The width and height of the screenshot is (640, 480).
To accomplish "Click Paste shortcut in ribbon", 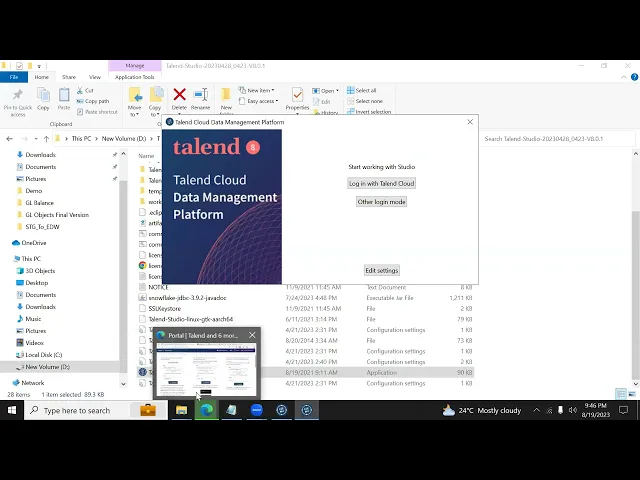I will coord(97,111).
